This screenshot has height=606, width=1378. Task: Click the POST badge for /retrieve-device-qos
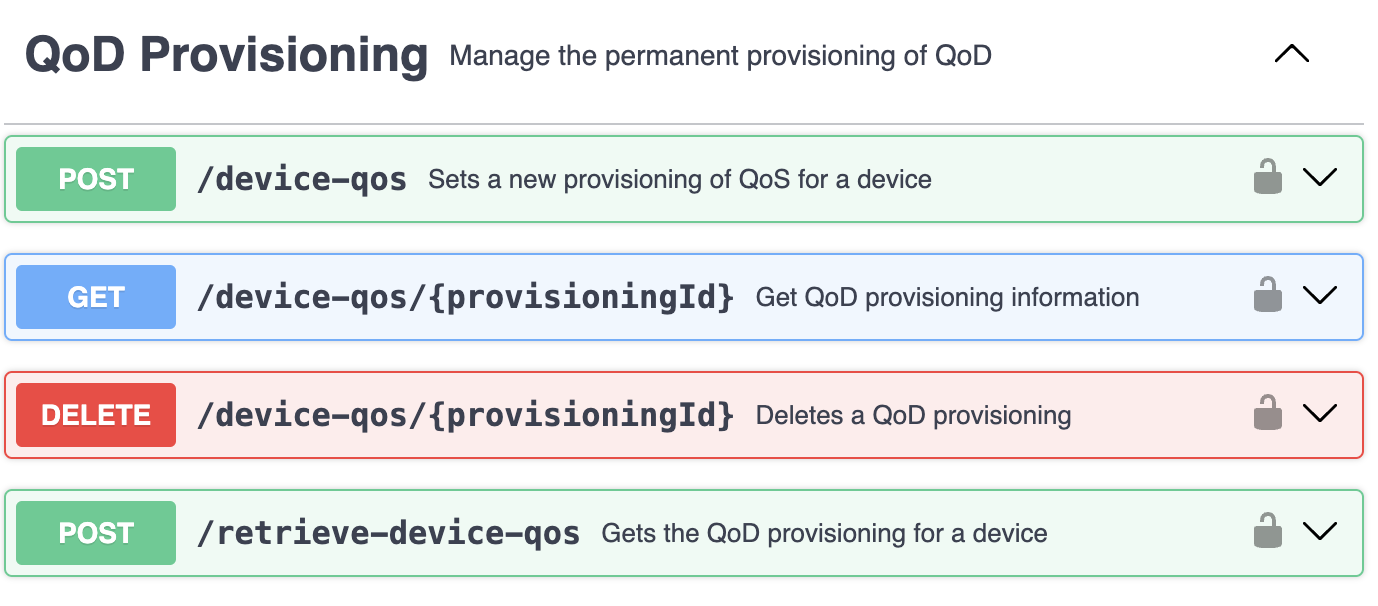(x=96, y=533)
